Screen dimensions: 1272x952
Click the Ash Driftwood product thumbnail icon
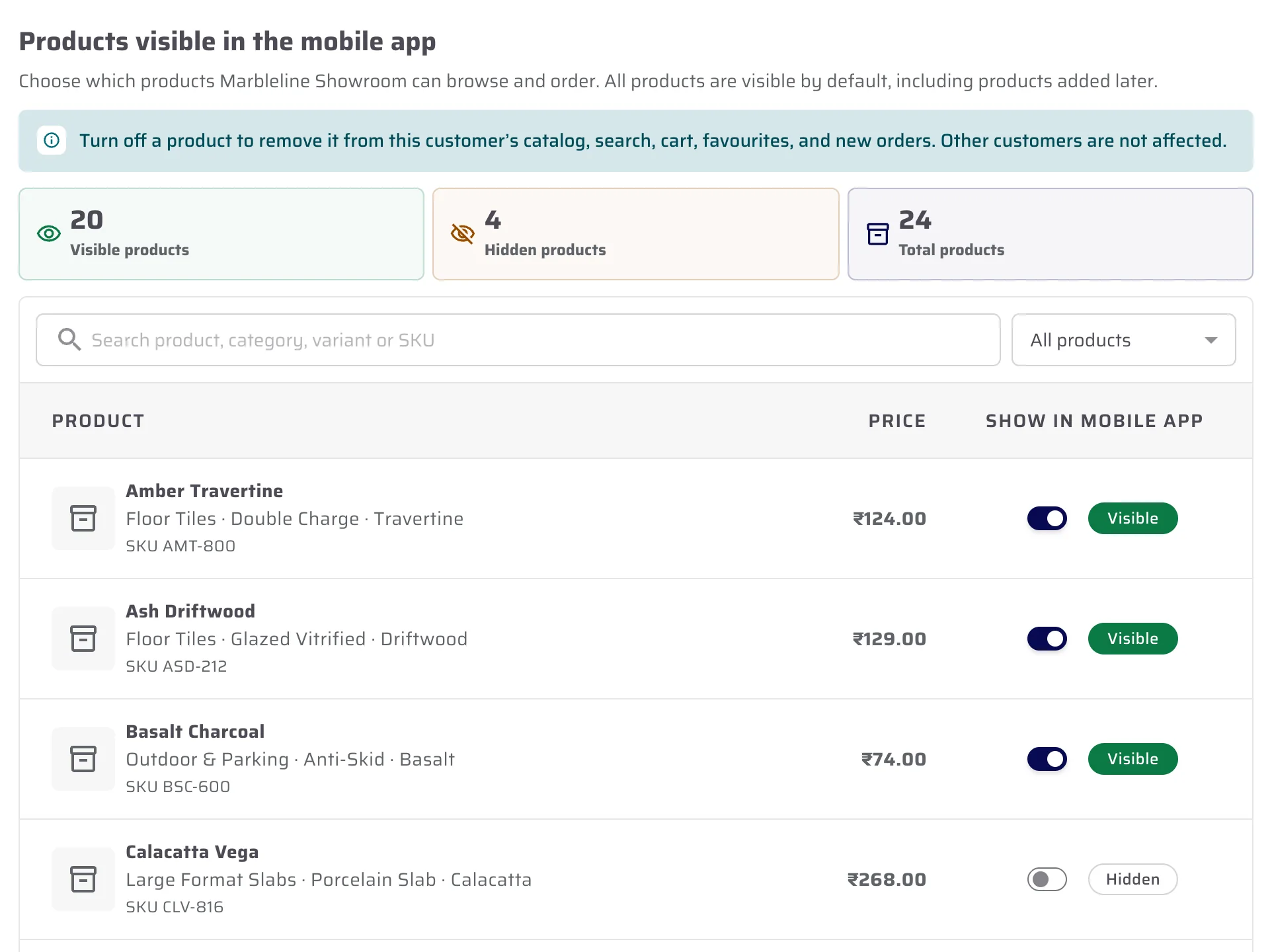click(83, 639)
